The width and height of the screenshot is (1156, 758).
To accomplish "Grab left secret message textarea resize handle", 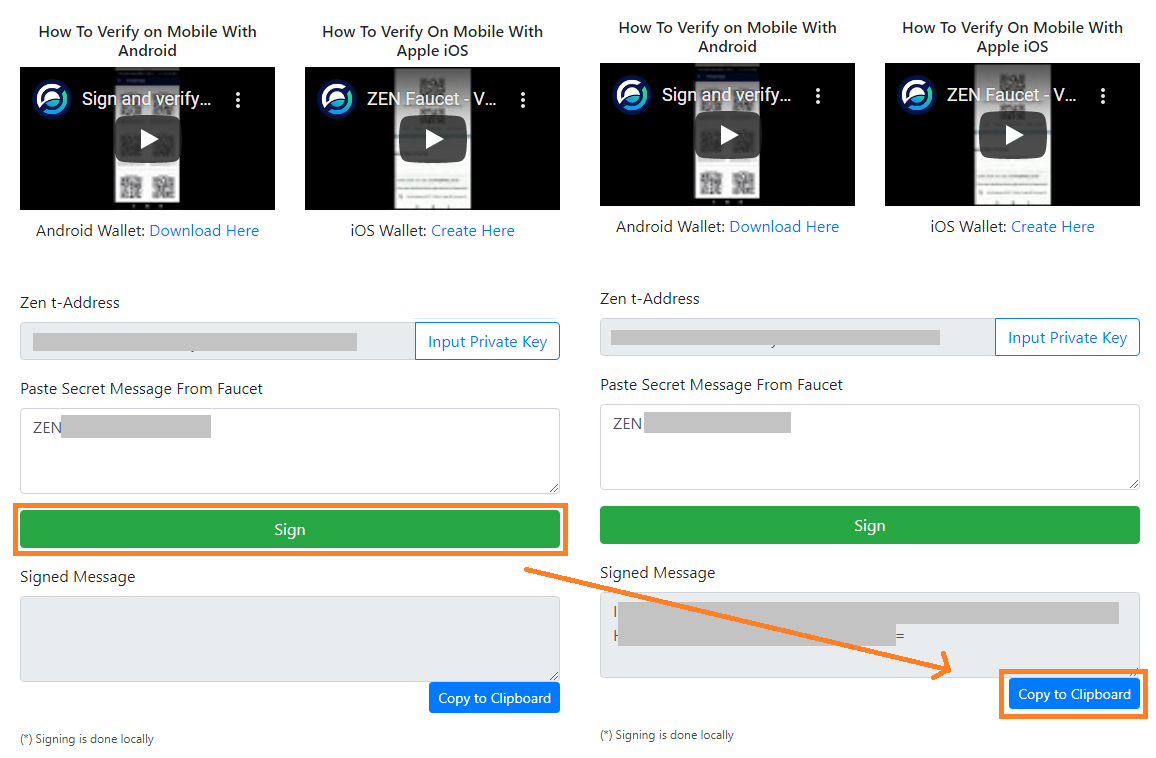I will point(554,487).
